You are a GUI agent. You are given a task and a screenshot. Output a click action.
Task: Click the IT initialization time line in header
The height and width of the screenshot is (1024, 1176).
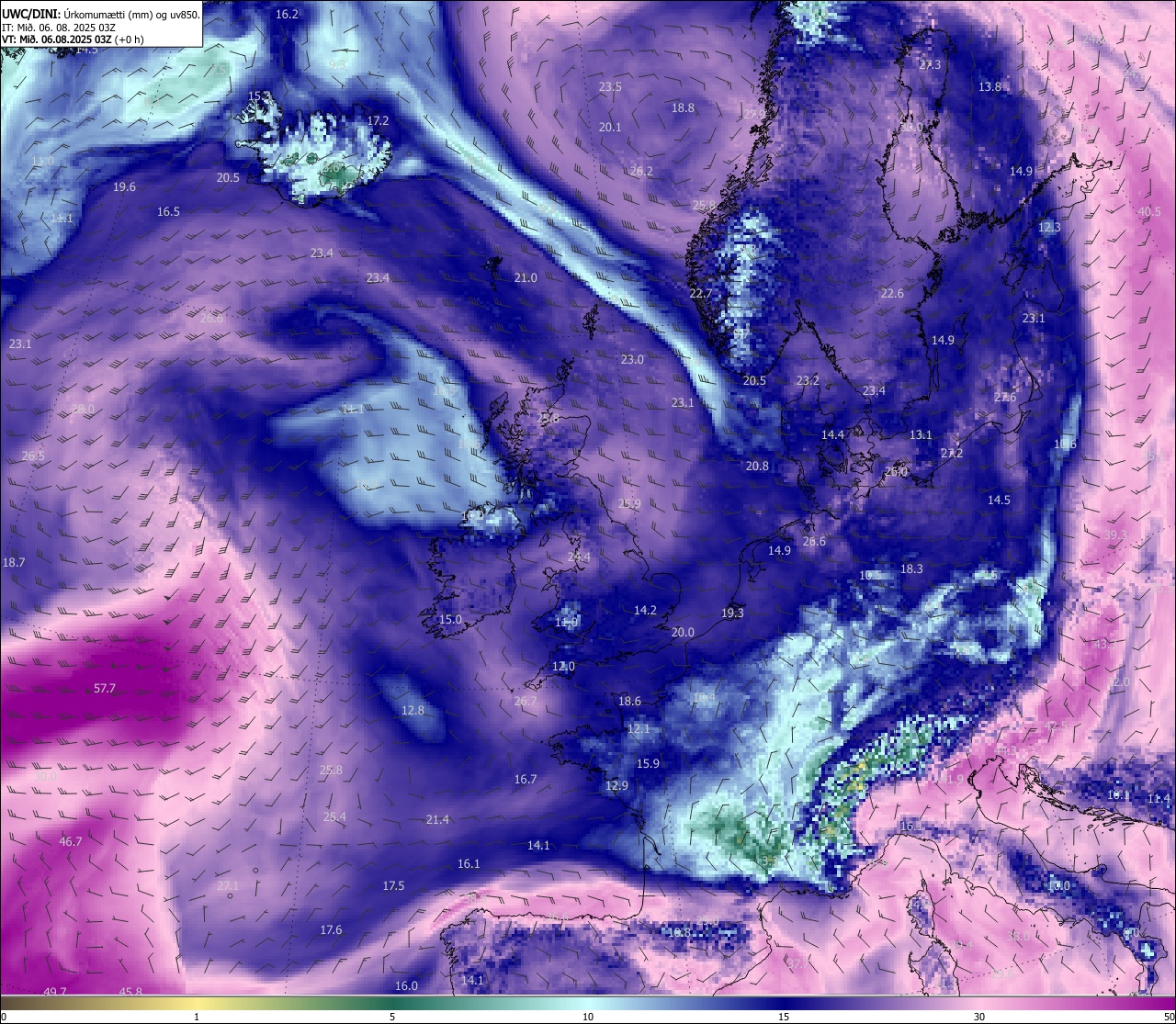tap(57, 27)
